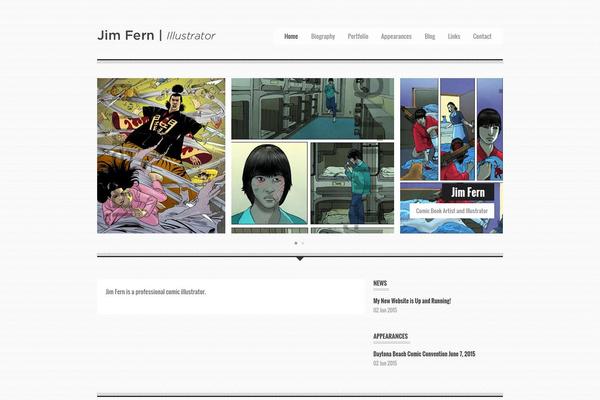Image resolution: width=600 pixels, height=400 pixels.
Task: Open 'My New Website is Up and Running!' post
Action: pyautogui.click(x=412, y=301)
